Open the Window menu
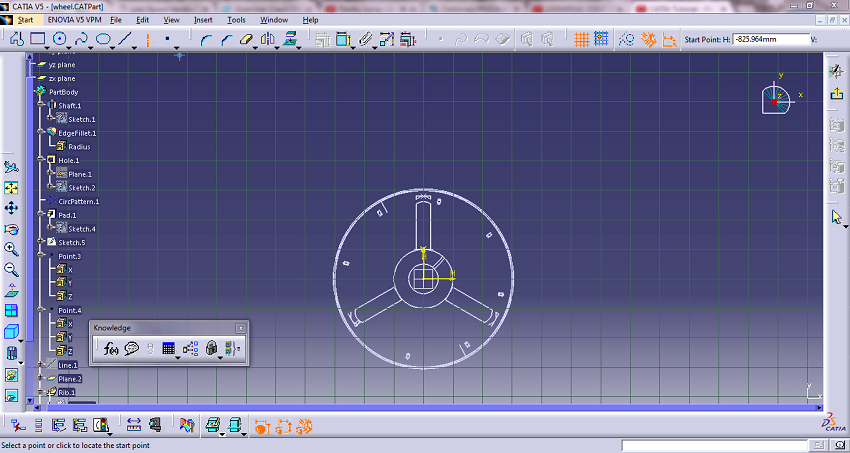 274,20
